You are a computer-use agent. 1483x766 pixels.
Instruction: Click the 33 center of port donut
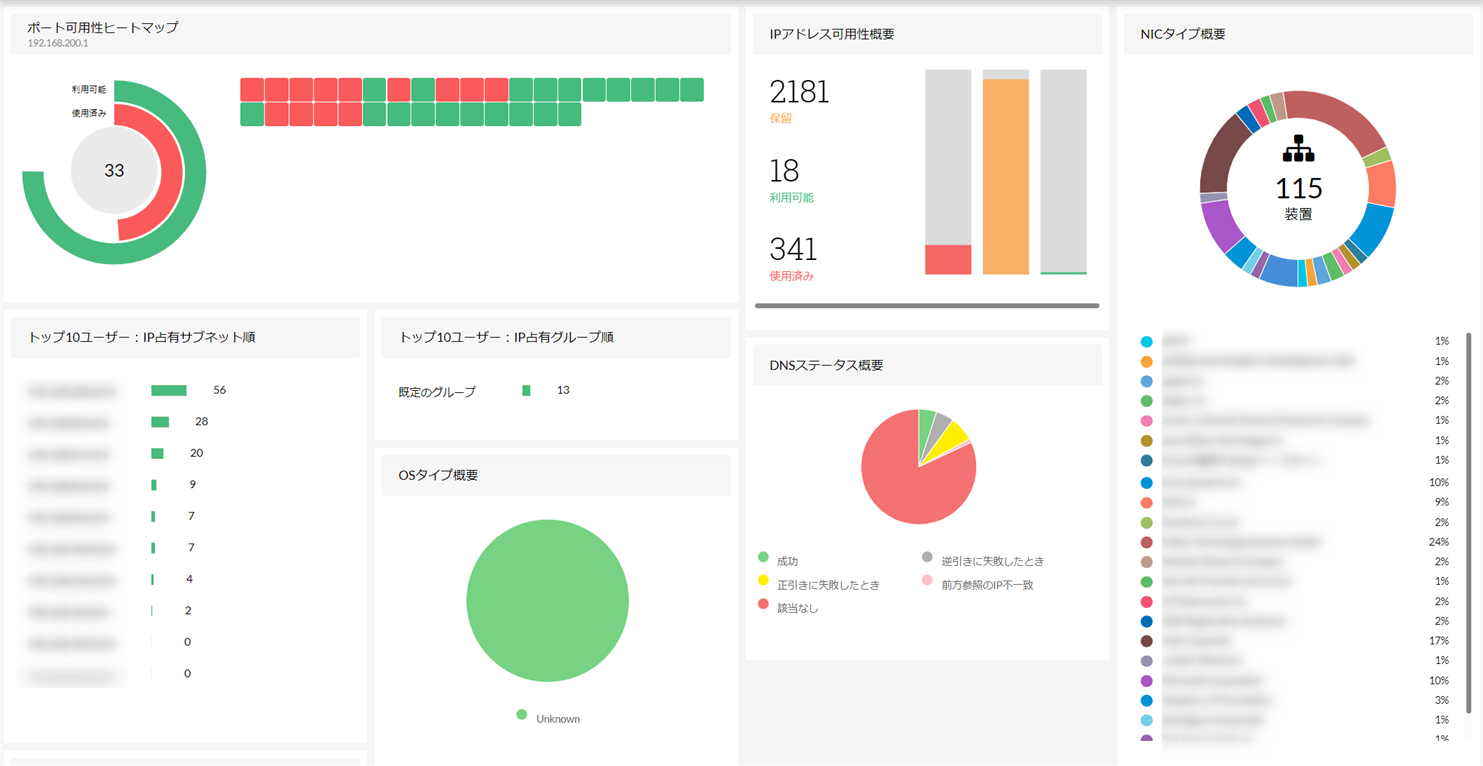114,171
